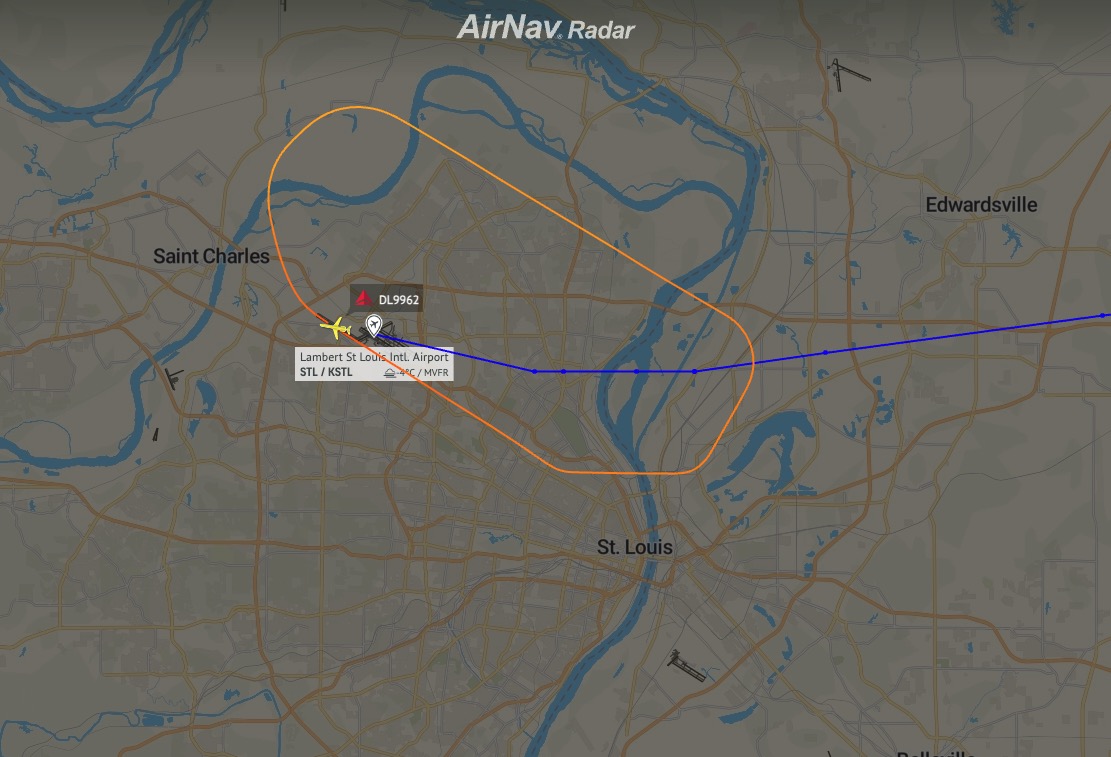Click the blue track waypoint just past the river crossing
The height and width of the screenshot is (757, 1111).
point(694,371)
